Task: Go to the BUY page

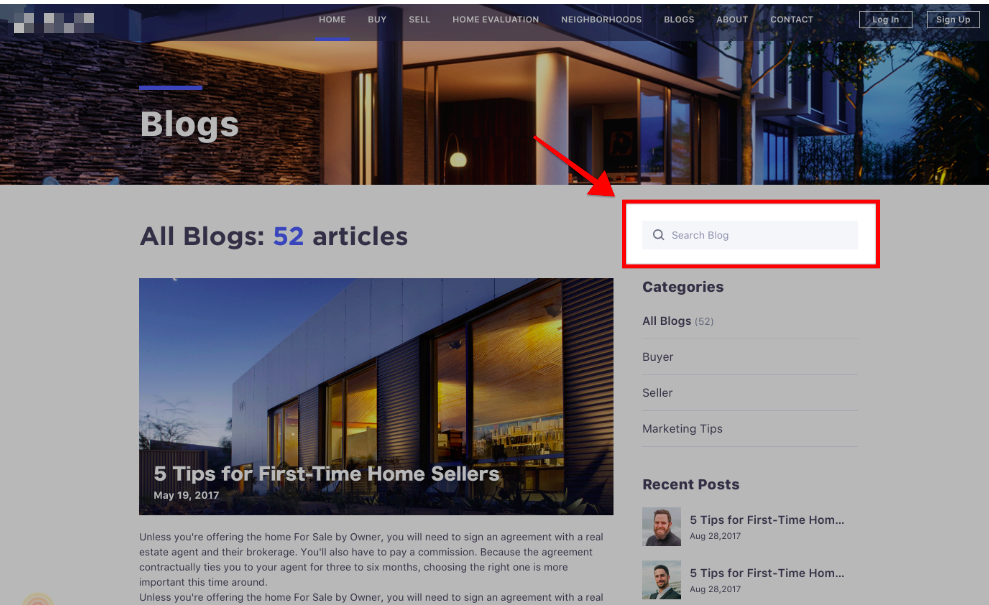Action: point(377,20)
